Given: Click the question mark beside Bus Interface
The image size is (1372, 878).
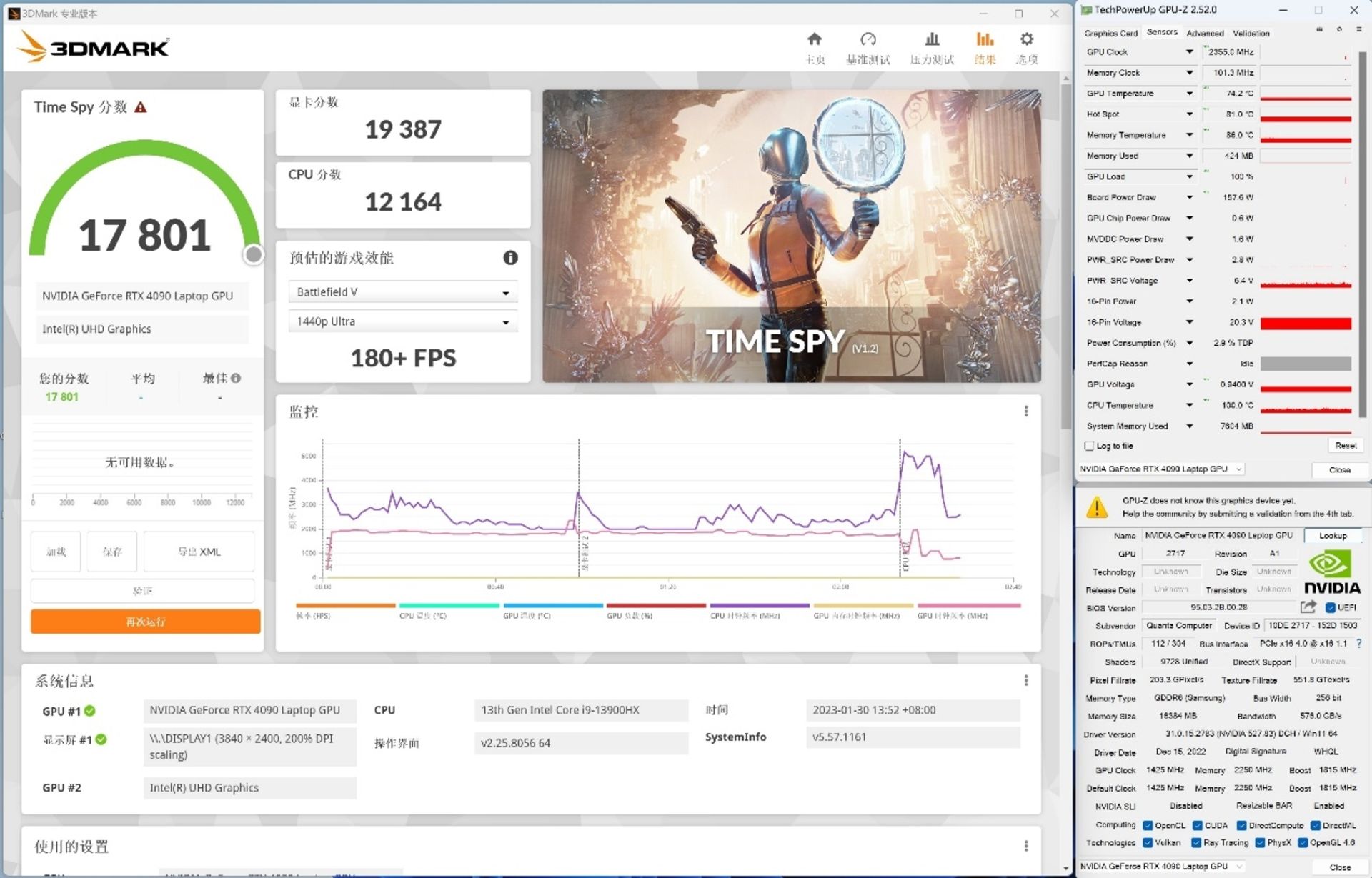Looking at the screenshot, I should tap(1358, 643).
